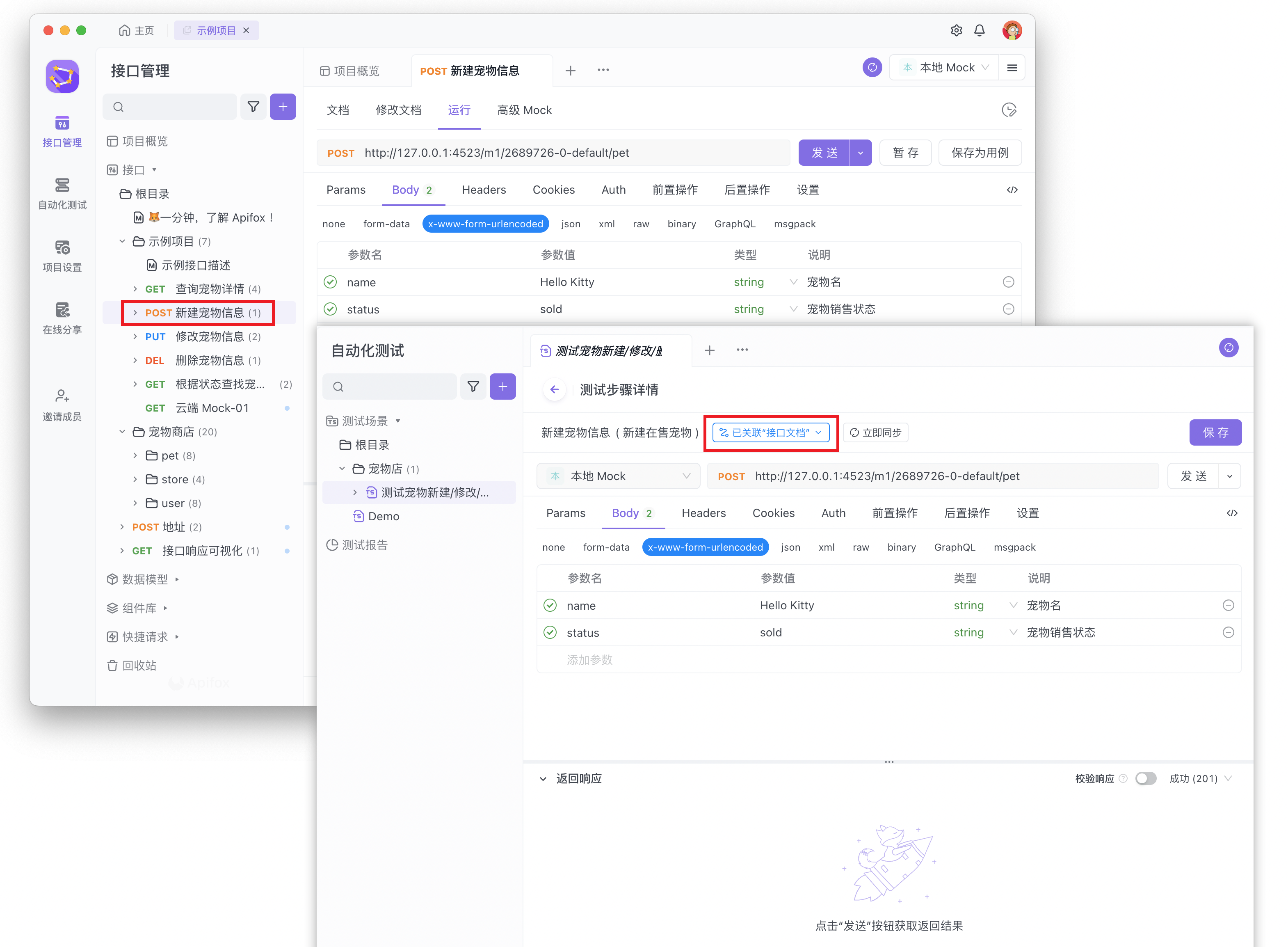Switch to the 高级 Mock tab
Image resolution: width=1288 pixels, height=947 pixels.
tap(524, 110)
